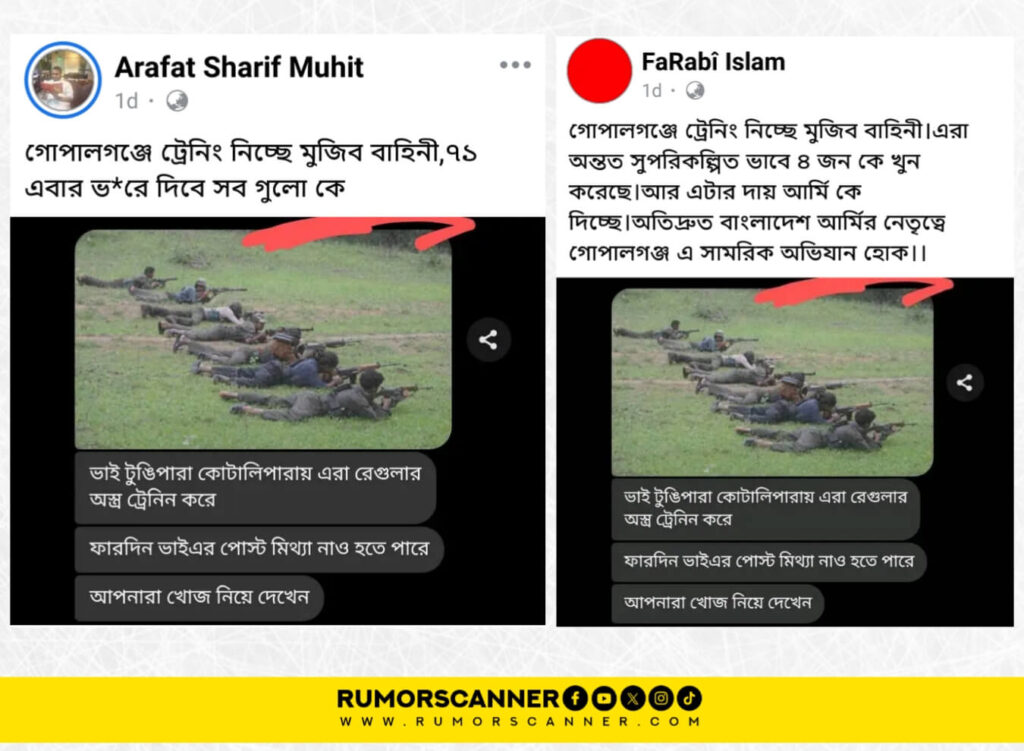1024x751 pixels.
Task: Click FaRabî Islam's red profile avatar
Action: coord(599,71)
